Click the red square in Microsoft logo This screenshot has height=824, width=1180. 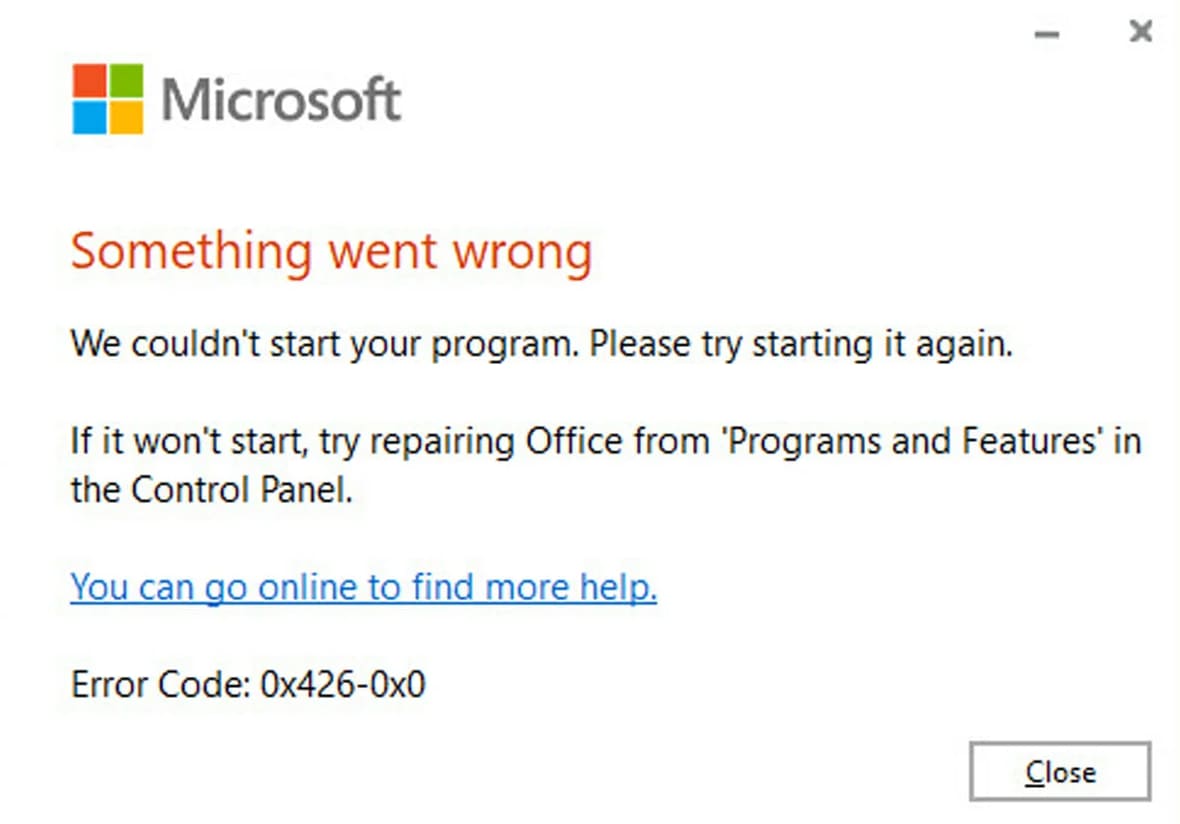coord(90,81)
